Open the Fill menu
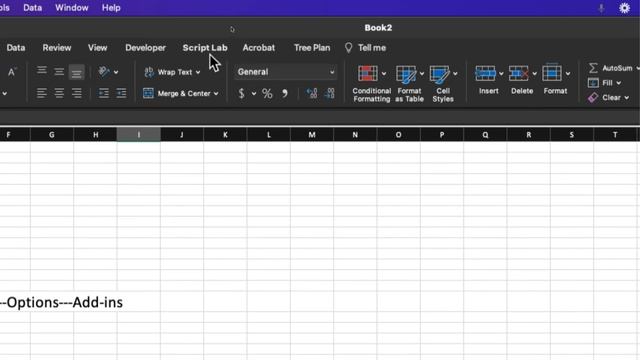Viewport: 640px width, 360px height. click(604, 83)
